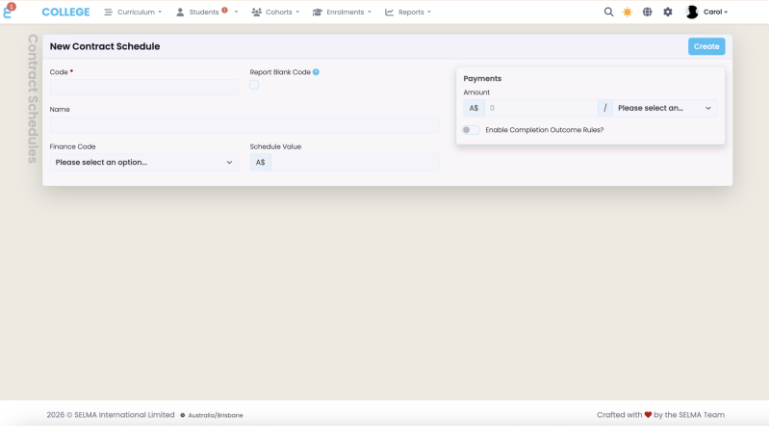Open the settings gear icon
Screen dimensions: 769x426
point(668,12)
